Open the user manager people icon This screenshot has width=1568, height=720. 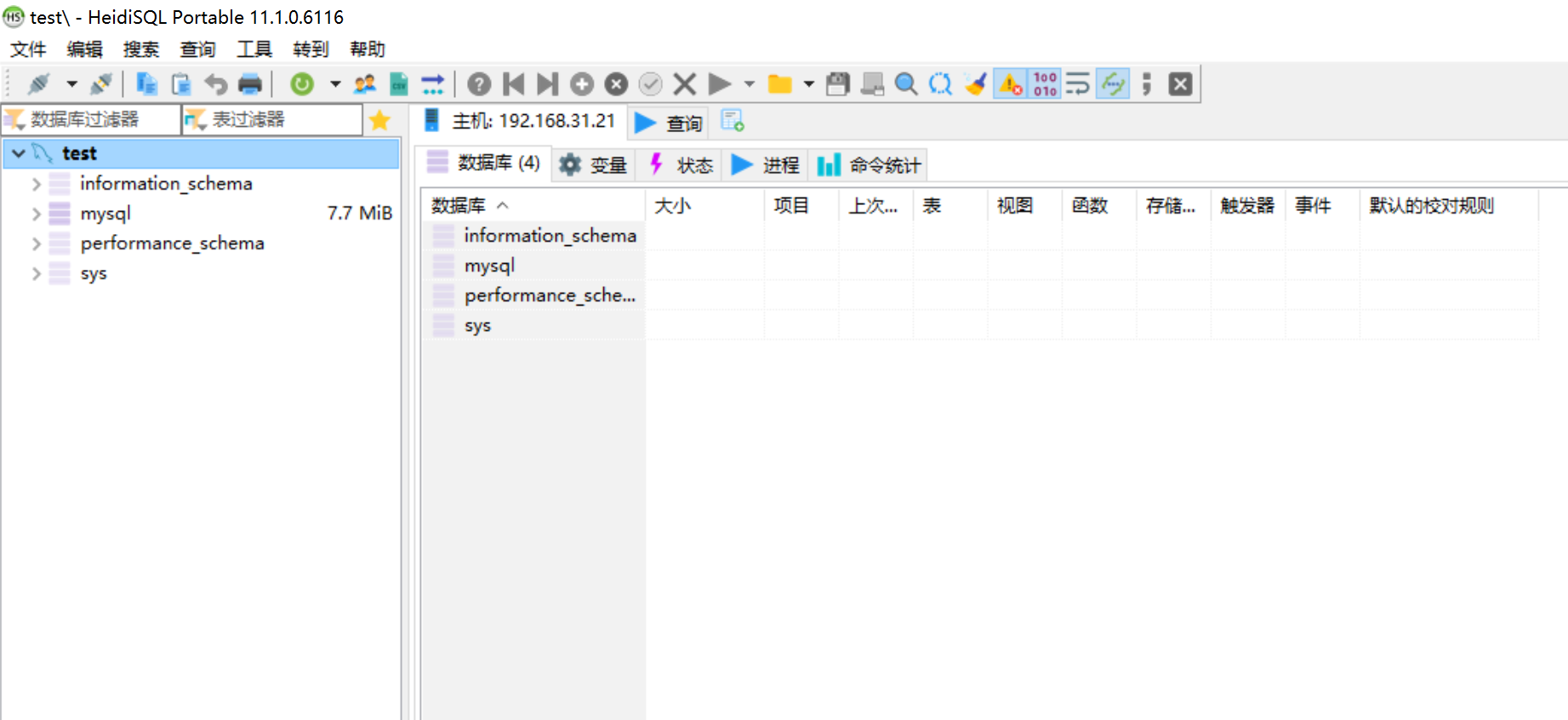click(365, 83)
